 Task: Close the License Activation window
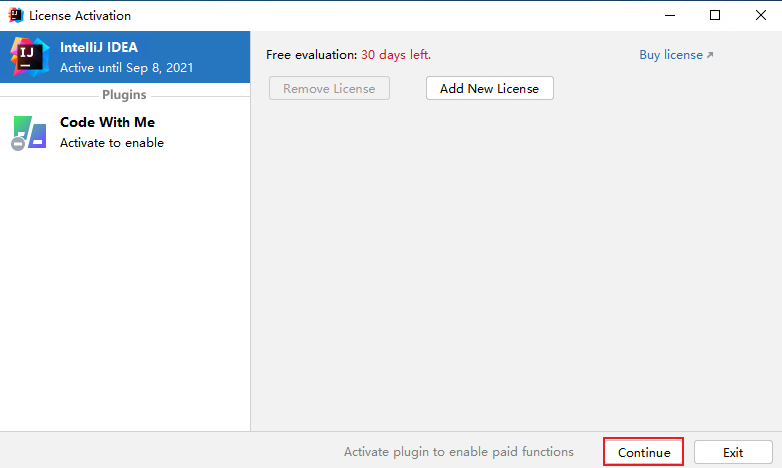coord(760,15)
